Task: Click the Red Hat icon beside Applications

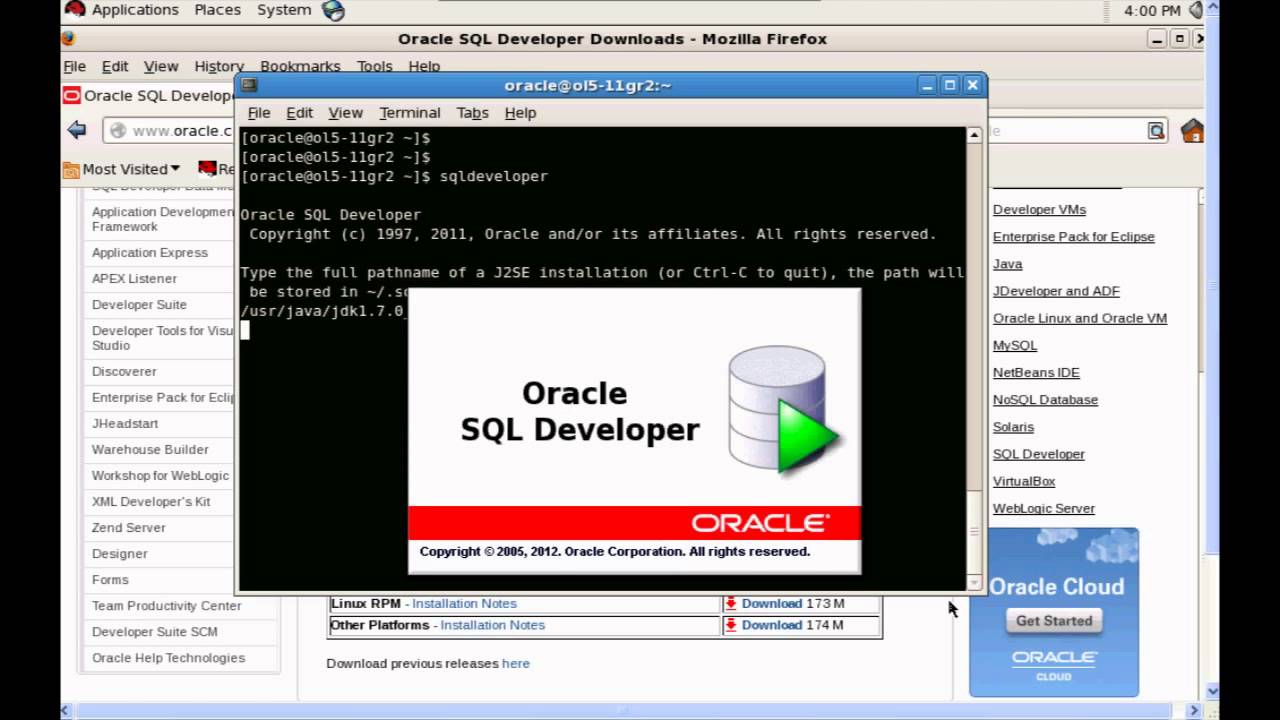Action: tap(75, 10)
